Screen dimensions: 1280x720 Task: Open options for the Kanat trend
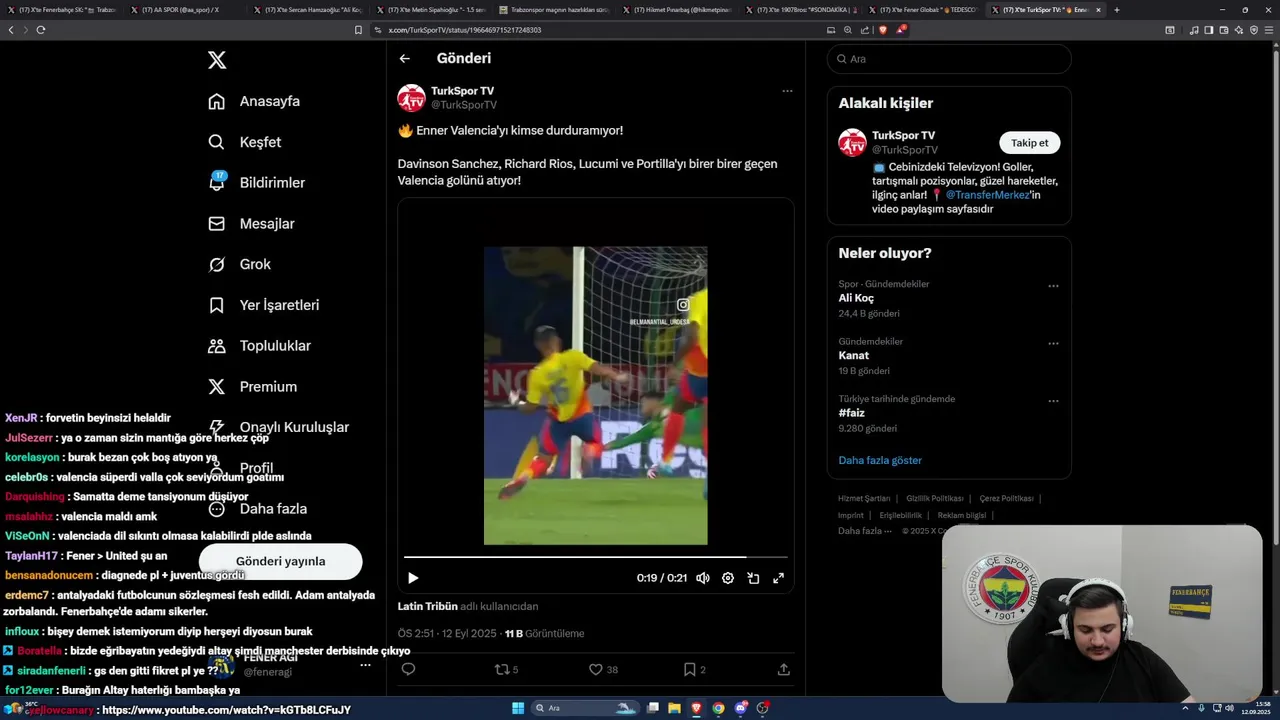tap(1053, 344)
